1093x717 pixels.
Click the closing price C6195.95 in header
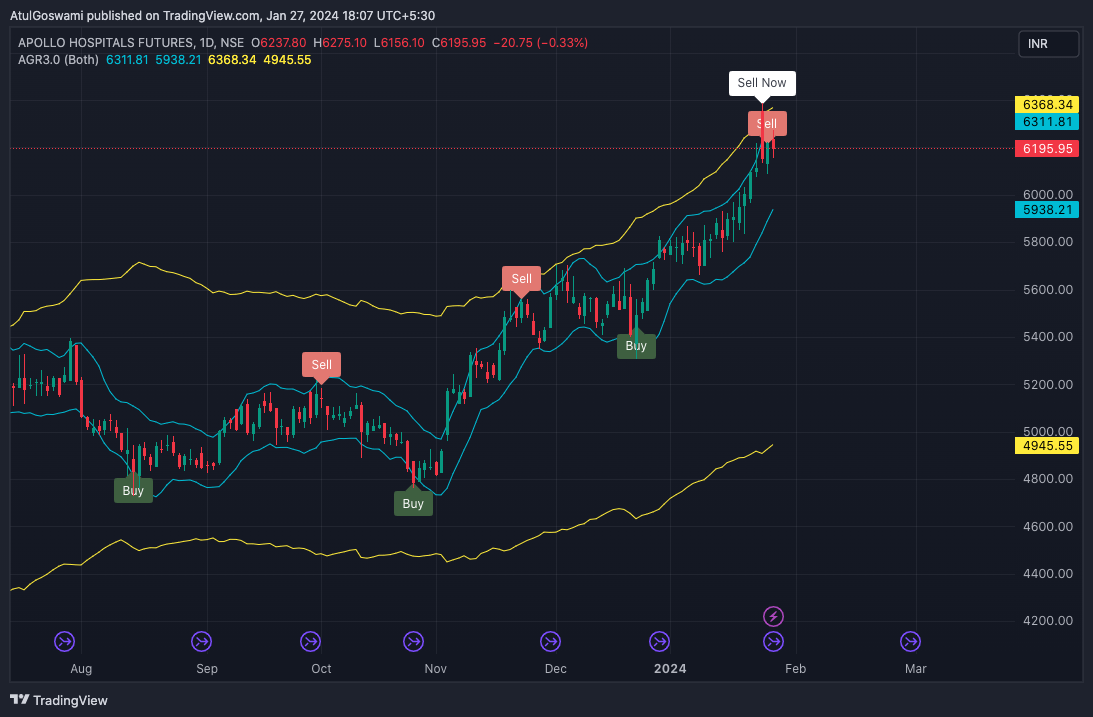pyautogui.click(x=459, y=43)
